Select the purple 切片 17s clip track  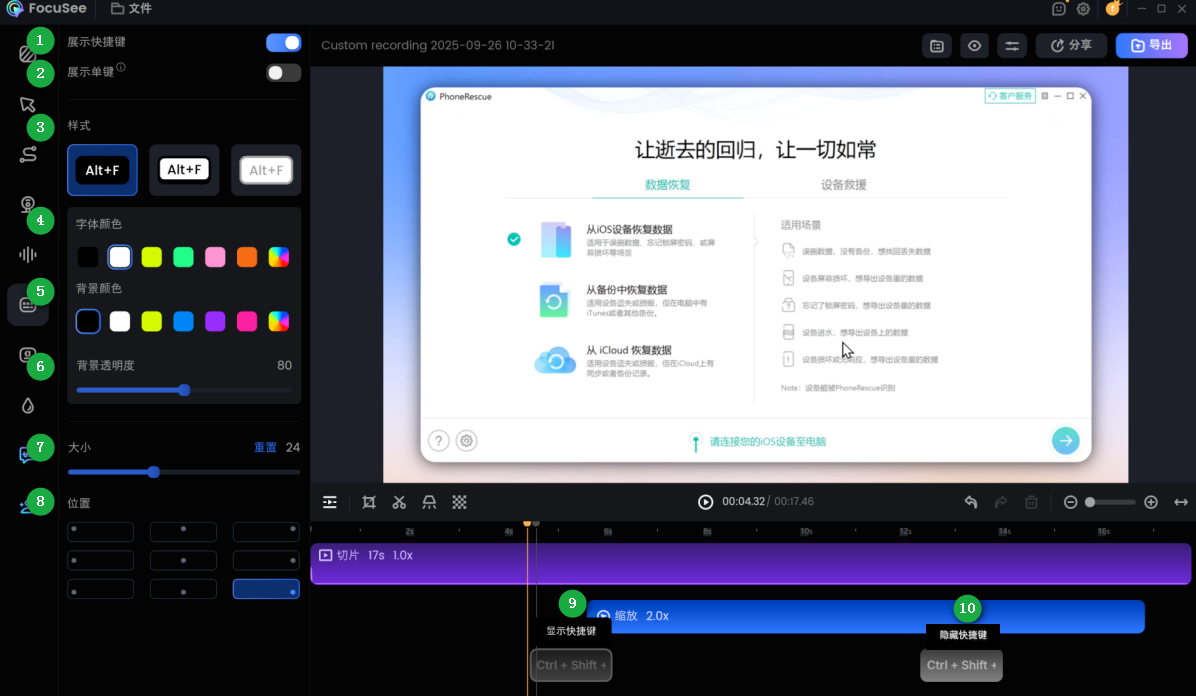751,564
